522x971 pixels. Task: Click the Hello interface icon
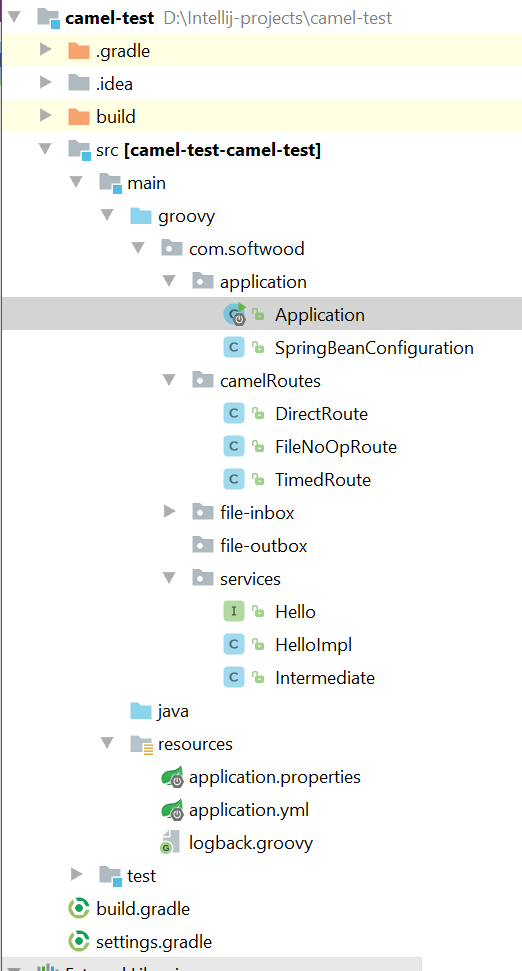tap(233, 612)
